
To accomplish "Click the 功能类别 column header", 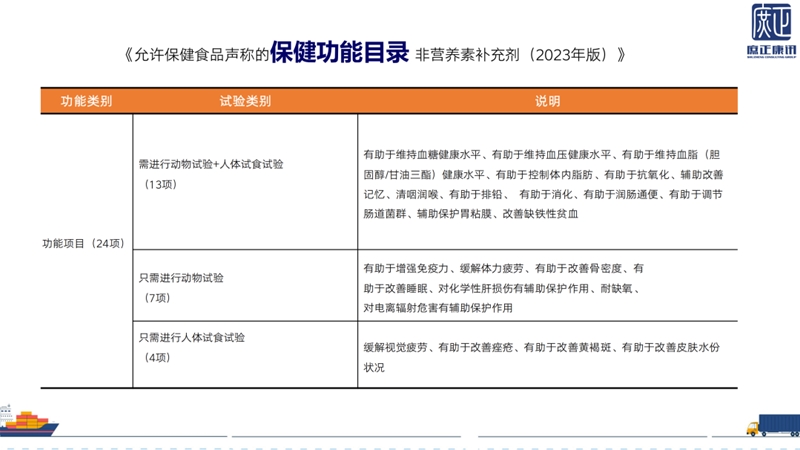I will click(x=86, y=102).
